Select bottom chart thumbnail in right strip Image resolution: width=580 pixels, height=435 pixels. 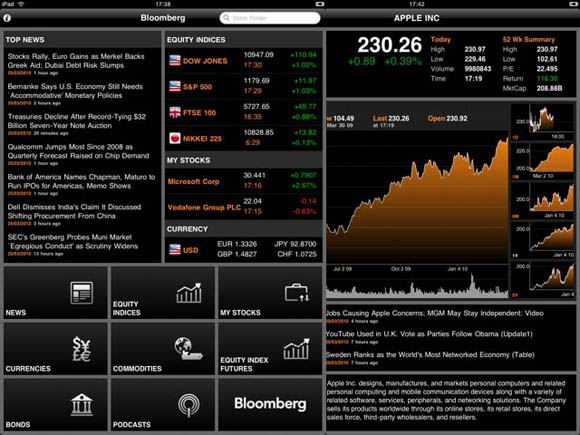543,280
